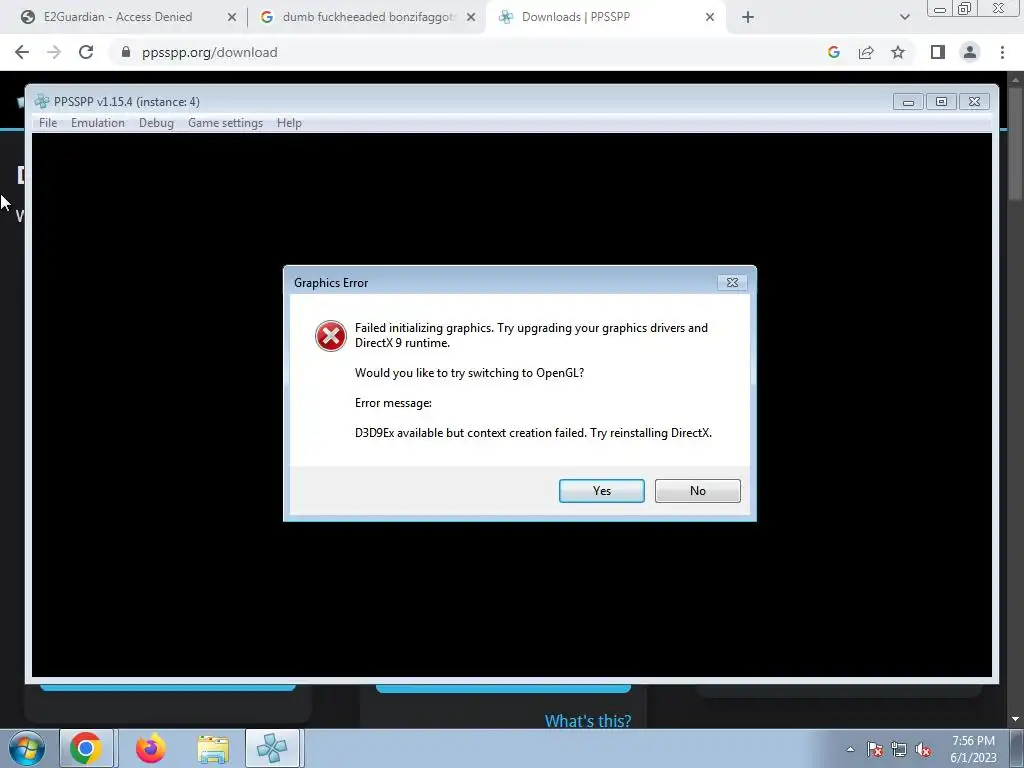Click the Google icon in address bar
Viewport: 1024px width, 768px height.
coord(833,52)
